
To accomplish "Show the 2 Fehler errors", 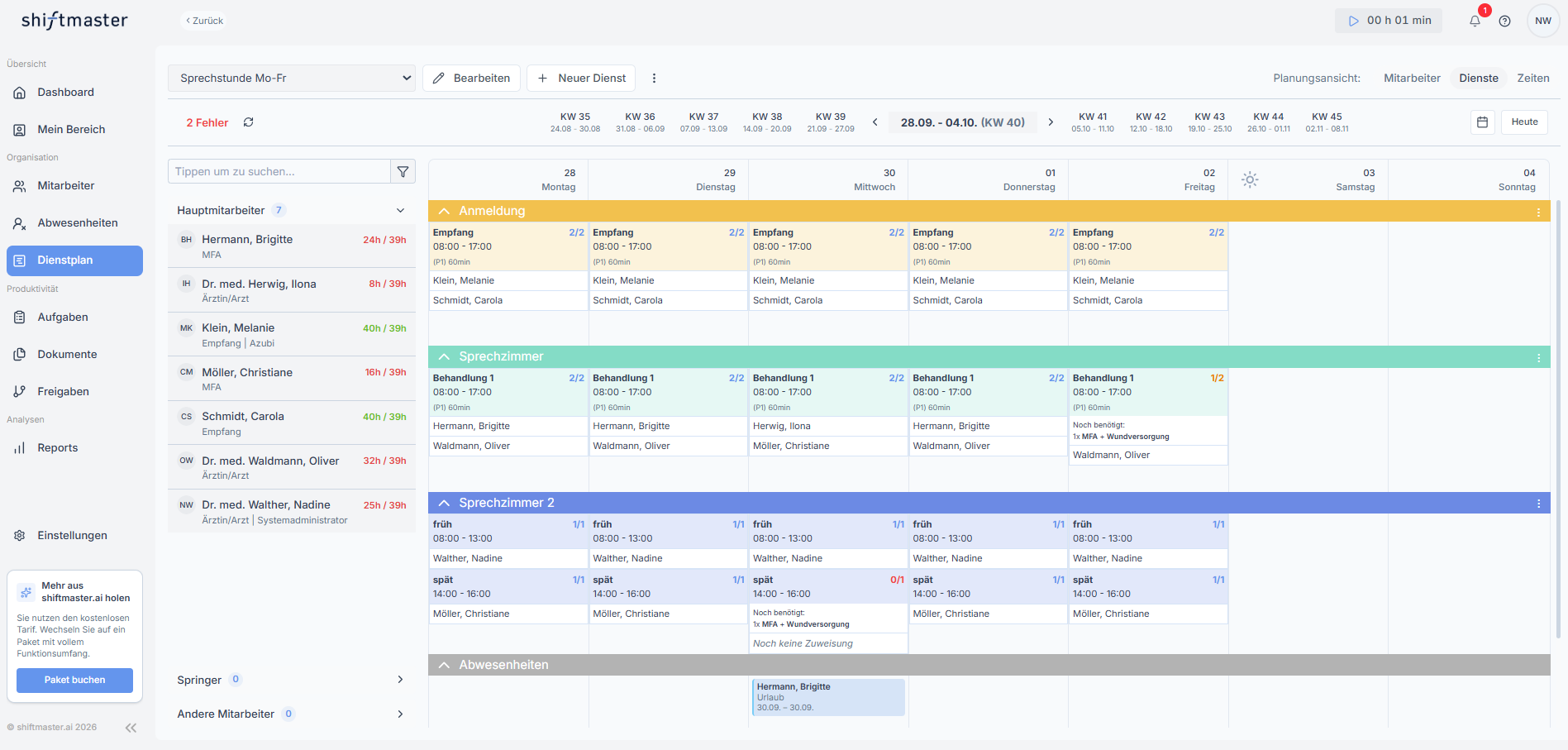I will (x=207, y=122).
